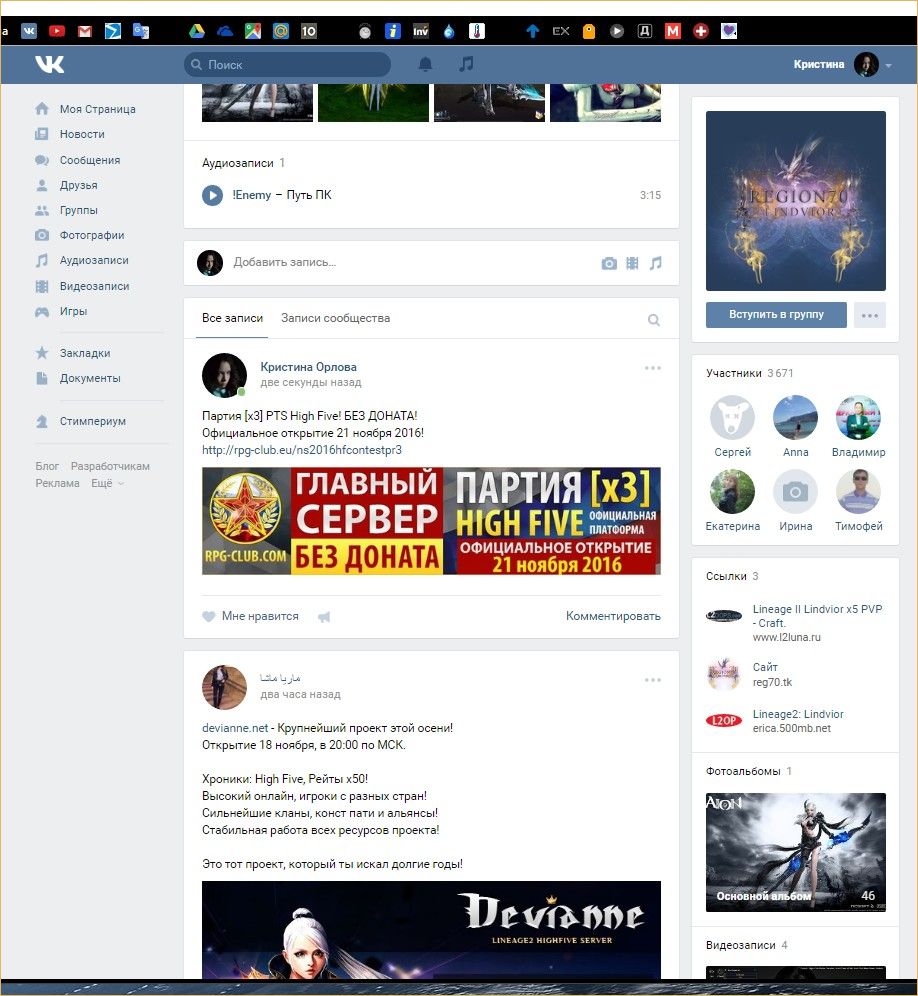
Task: Open Google Drive bookmark icon
Action: click(x=197, y=30)
